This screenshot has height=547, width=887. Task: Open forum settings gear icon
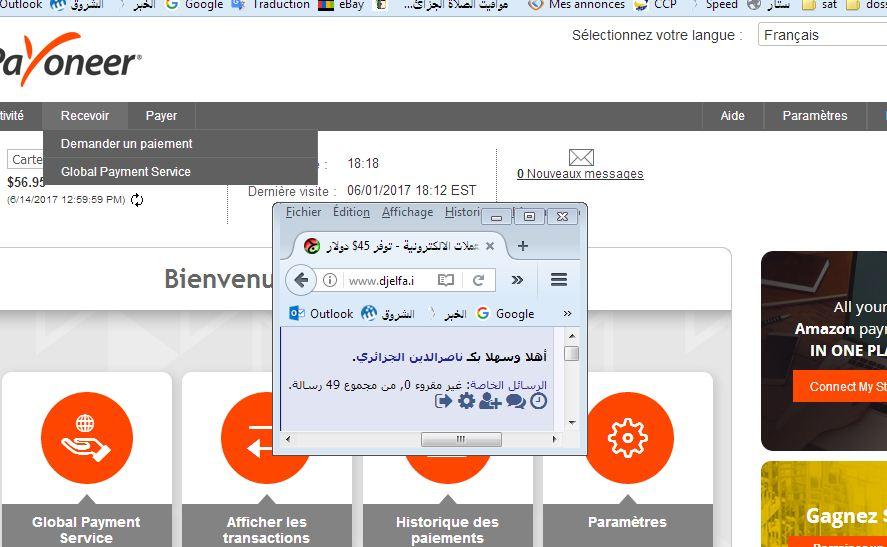pos(466,401)
